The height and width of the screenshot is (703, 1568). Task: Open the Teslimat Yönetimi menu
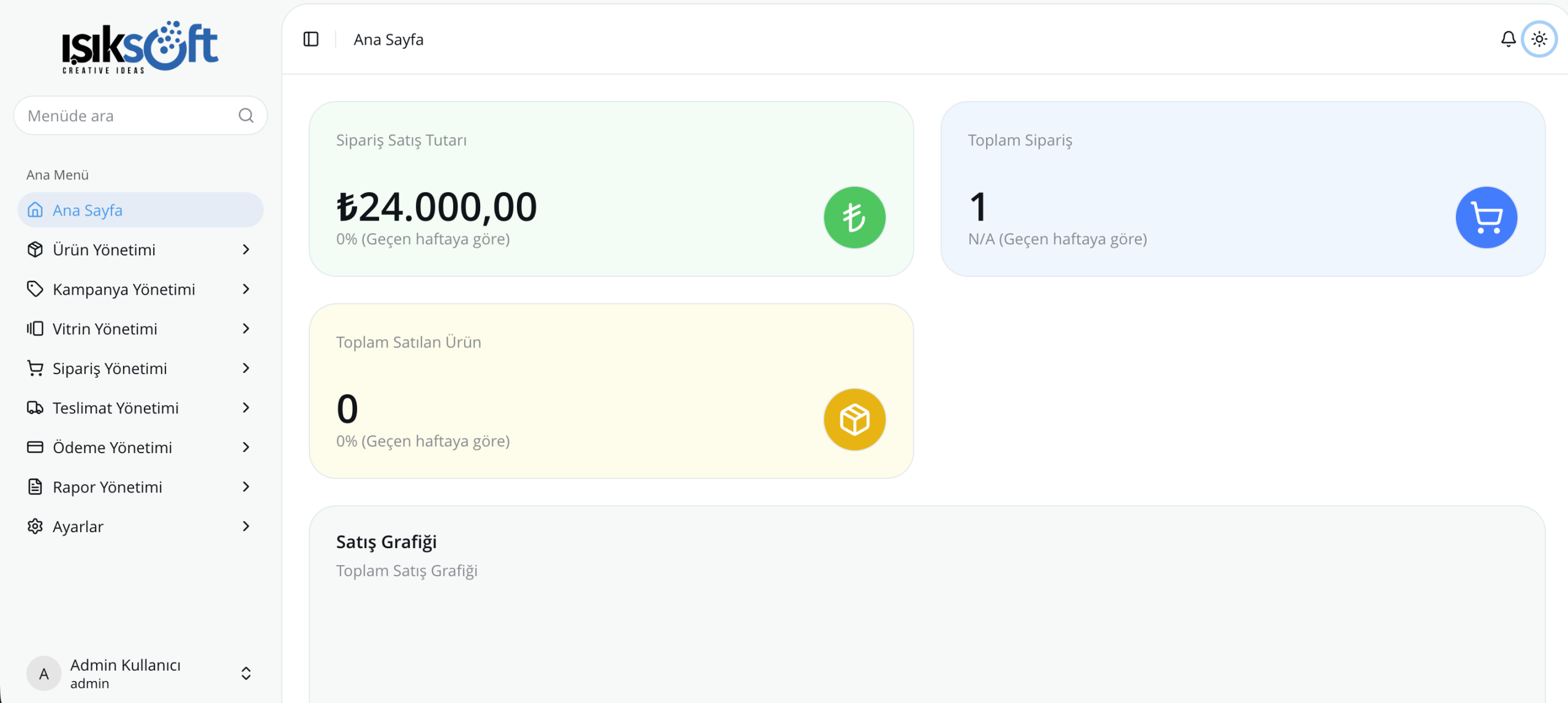[115, 408]
